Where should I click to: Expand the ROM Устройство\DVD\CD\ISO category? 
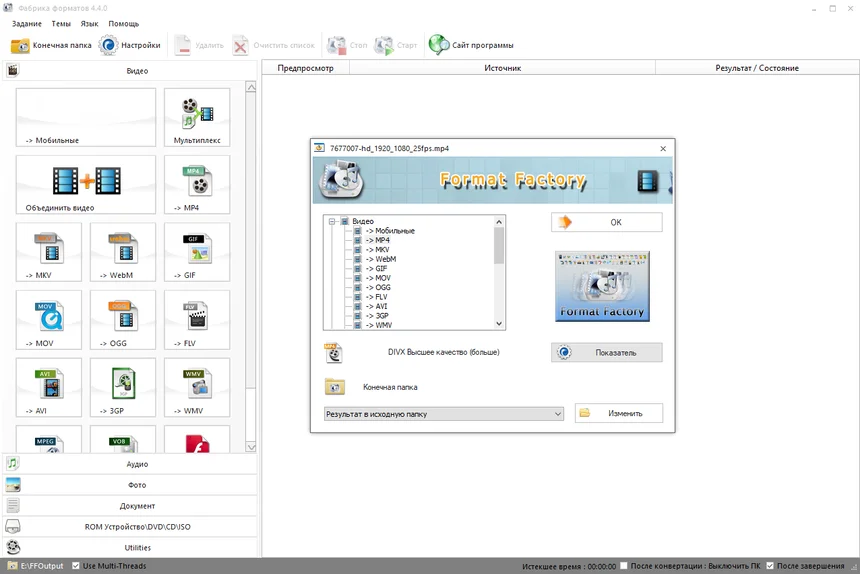click(130, 526)
